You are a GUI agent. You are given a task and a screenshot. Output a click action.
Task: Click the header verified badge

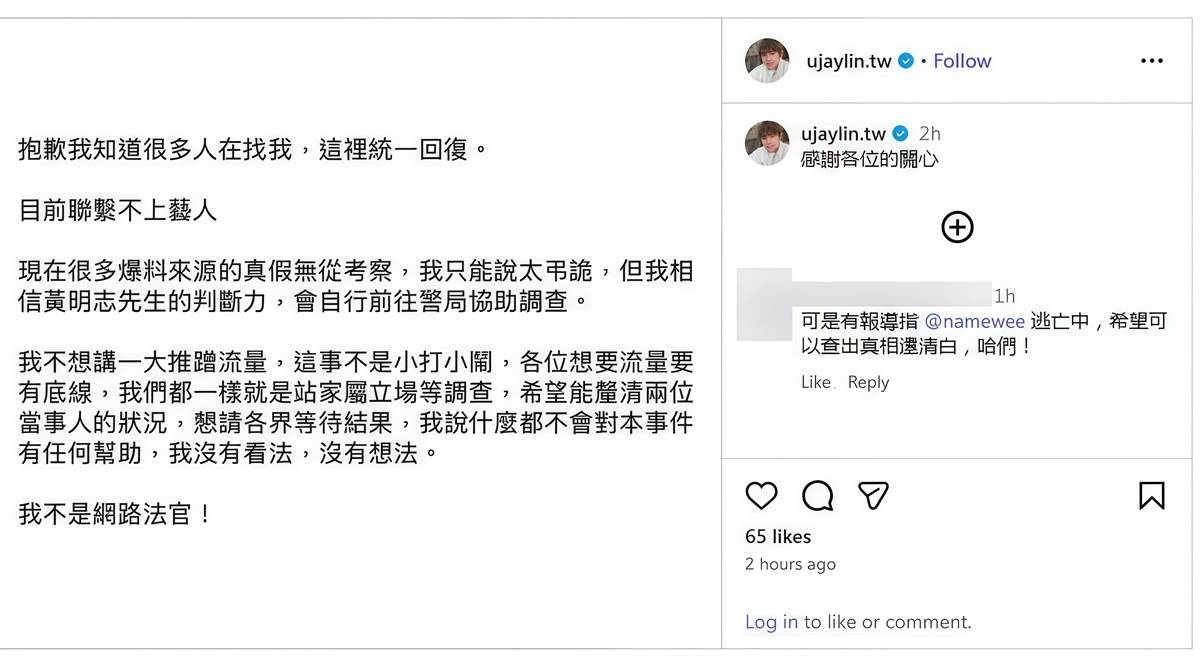click(906, 61)
